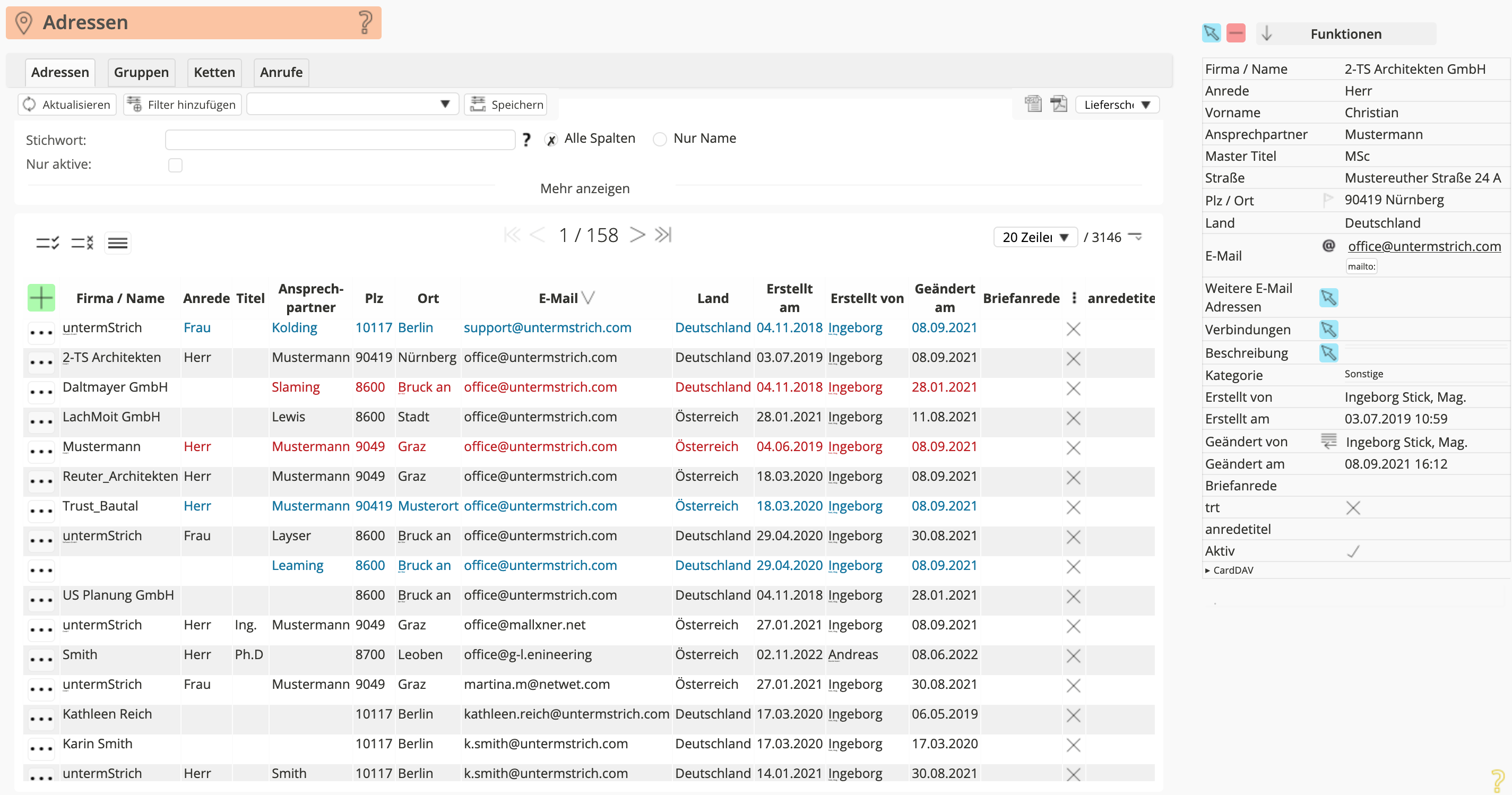Click the Stichwort search field
The height and width of the screenshot is (795, 1512).
340,140
